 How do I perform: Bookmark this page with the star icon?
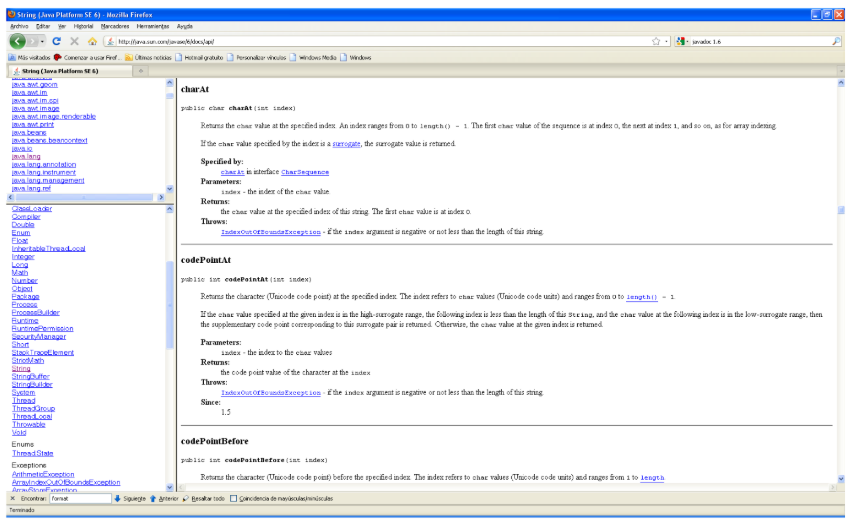(x=656, y=41)
